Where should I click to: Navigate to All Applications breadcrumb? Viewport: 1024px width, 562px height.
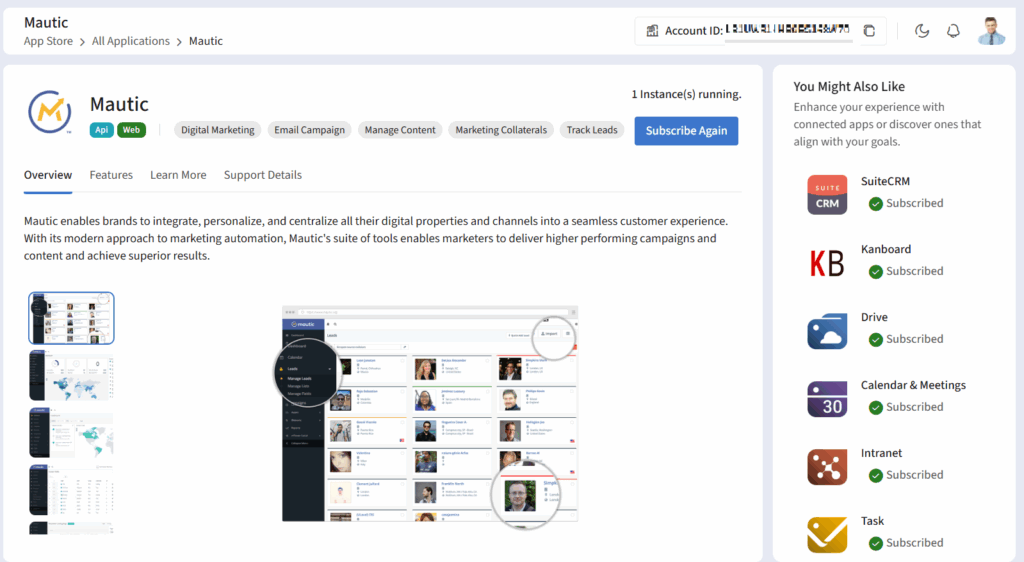131,41
